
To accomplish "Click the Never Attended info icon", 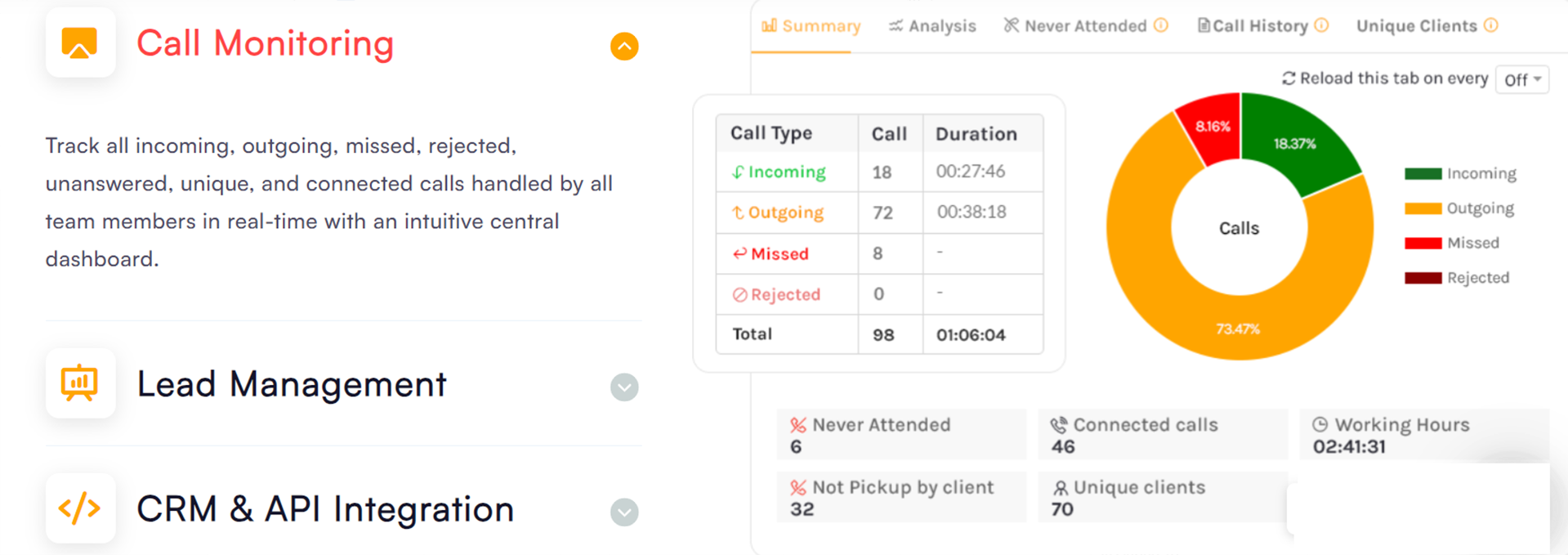I will coord(1161,25).
